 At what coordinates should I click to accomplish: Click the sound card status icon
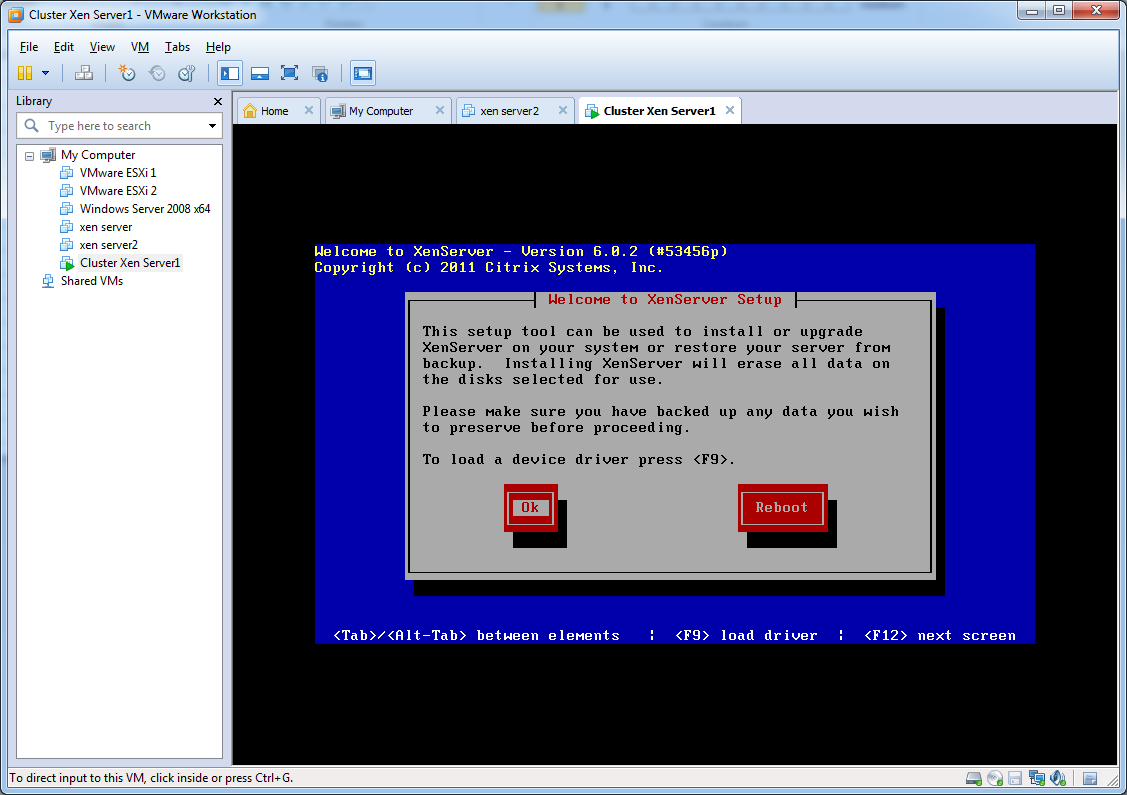point(1057,778)
